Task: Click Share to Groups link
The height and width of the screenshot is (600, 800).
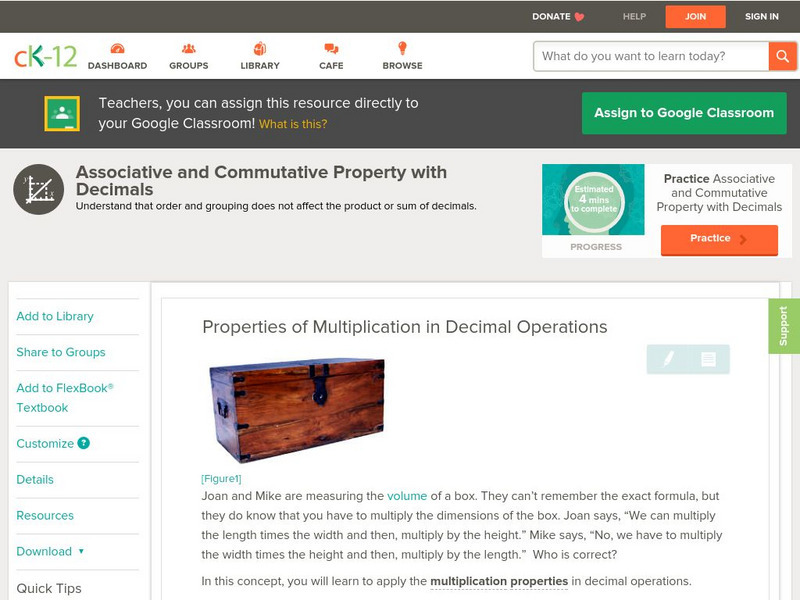Action: tap(61, 352)
